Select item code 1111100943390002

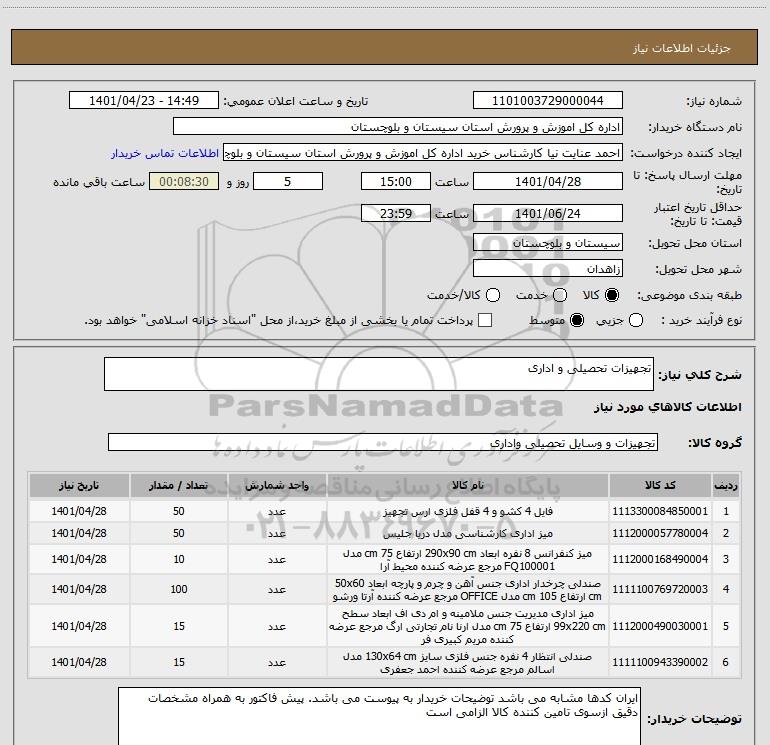(x=660, y=662)
